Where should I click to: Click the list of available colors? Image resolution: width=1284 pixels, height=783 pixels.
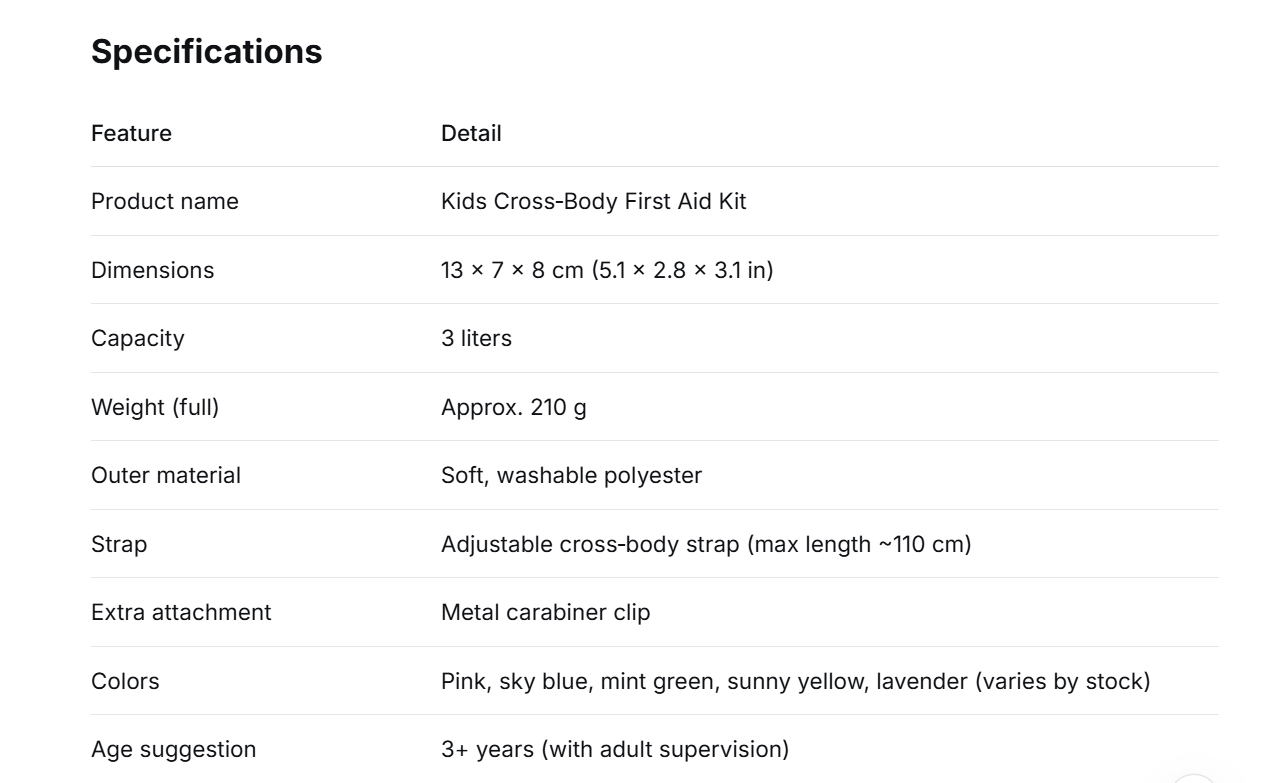(x=796, y=681)
